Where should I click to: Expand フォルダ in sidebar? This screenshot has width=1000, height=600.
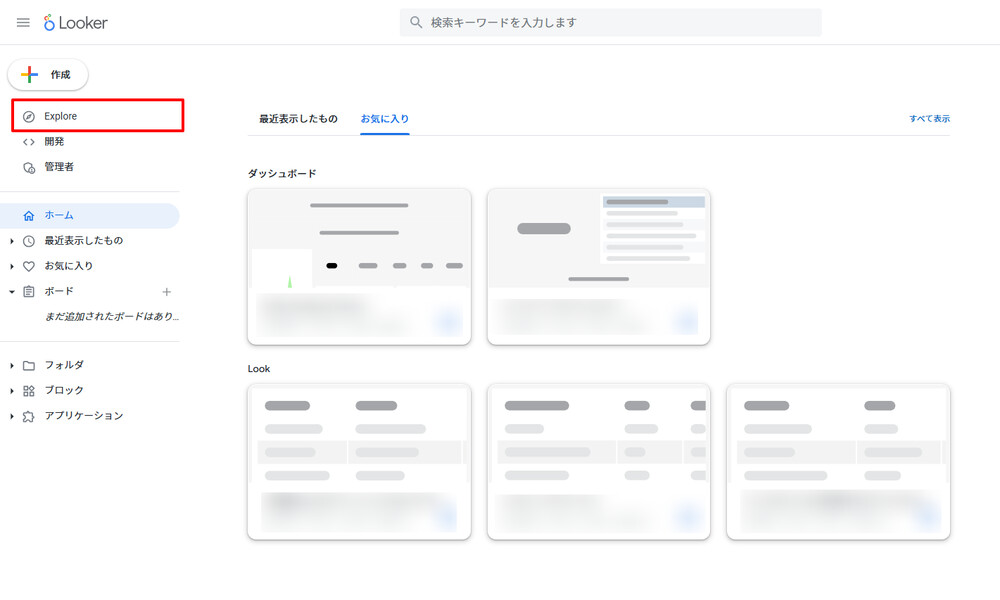pyautogui.click(x=11, y=365)
